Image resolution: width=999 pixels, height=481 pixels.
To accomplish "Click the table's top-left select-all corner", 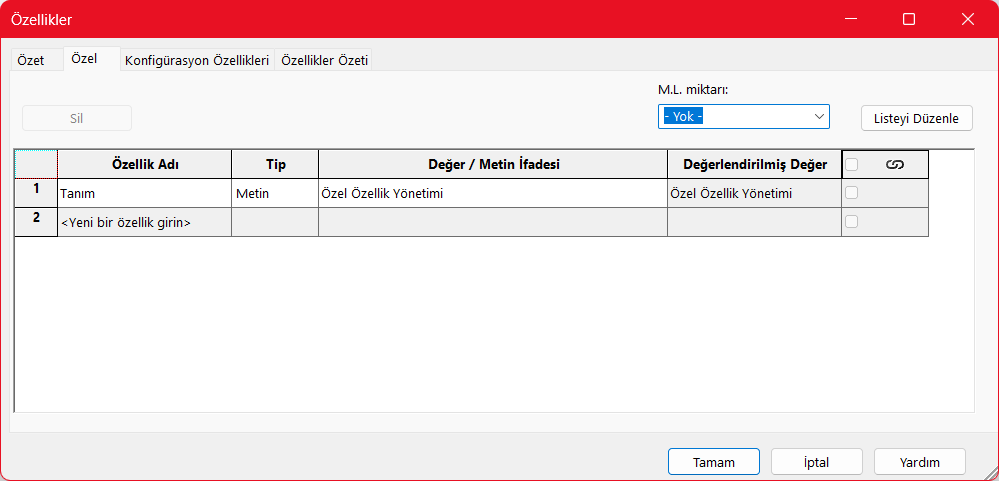I will 36,164.
